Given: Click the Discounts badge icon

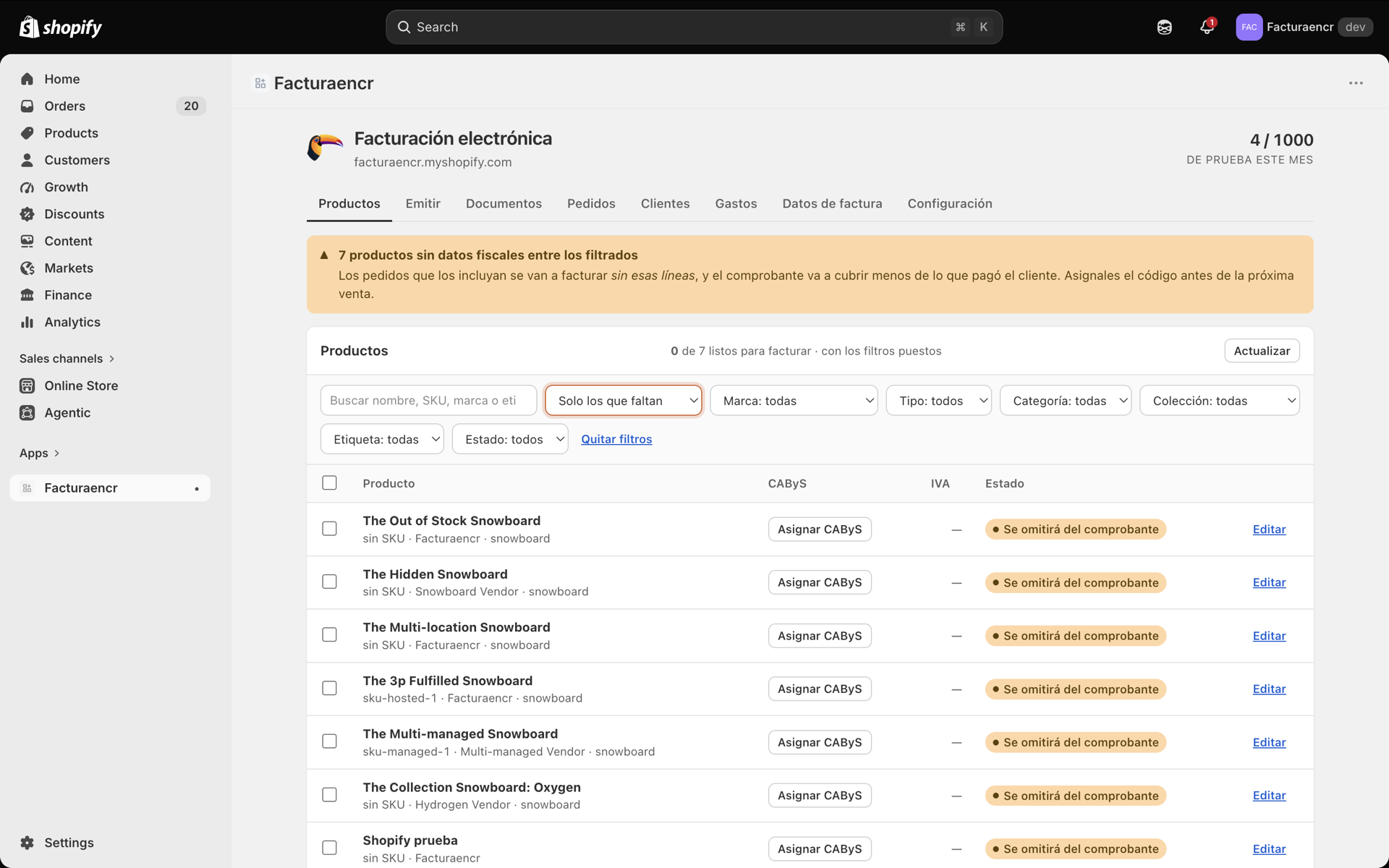Looking at the screenshot, I should [27, 214].
